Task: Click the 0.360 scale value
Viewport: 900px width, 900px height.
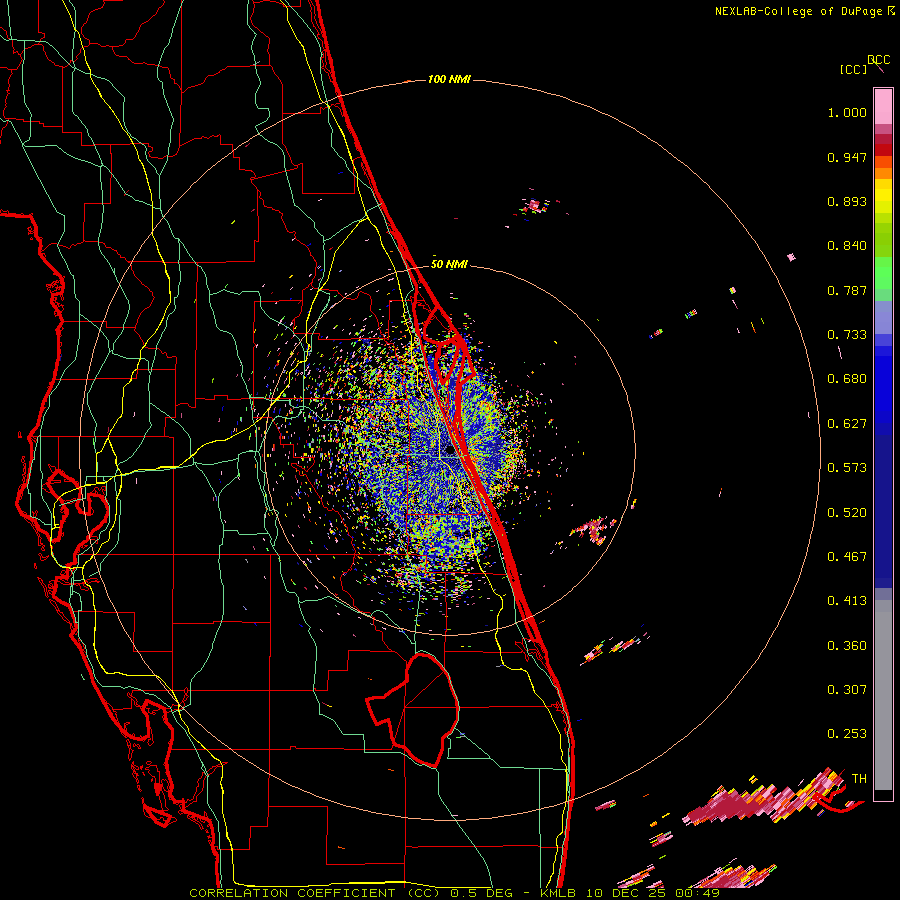Action: [847, 646]
